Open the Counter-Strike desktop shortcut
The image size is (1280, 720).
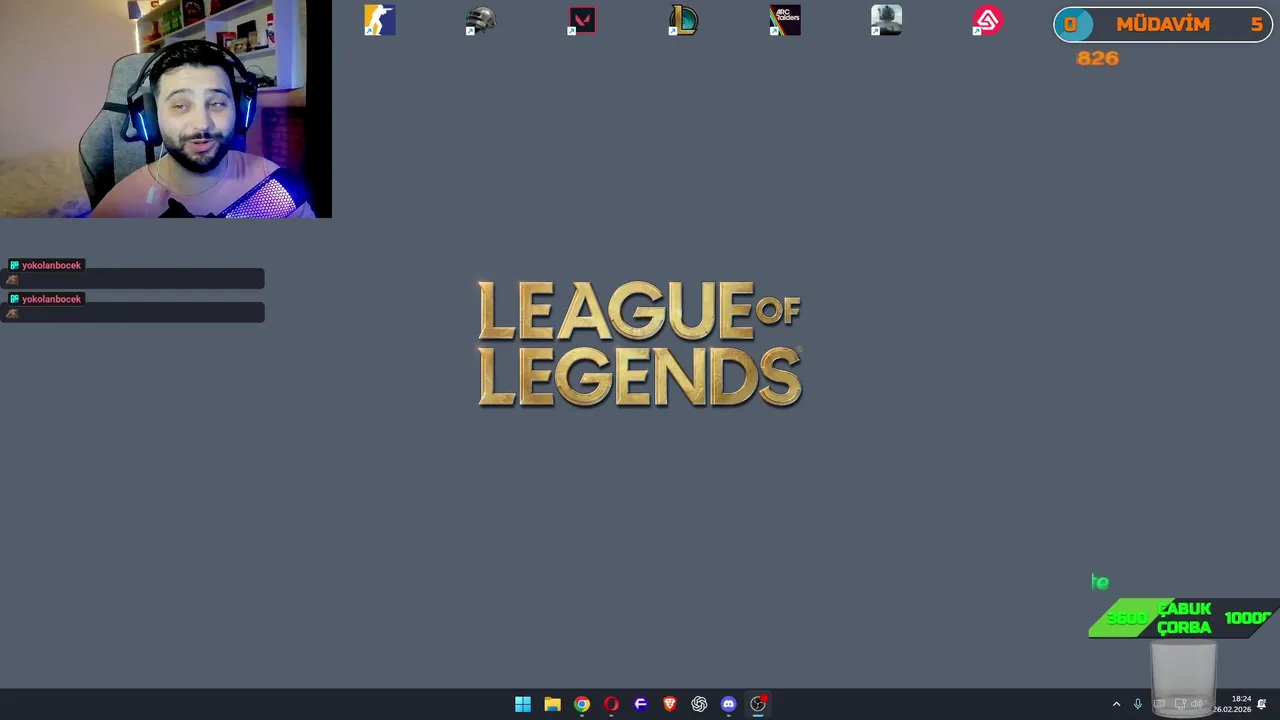[379, 20]
